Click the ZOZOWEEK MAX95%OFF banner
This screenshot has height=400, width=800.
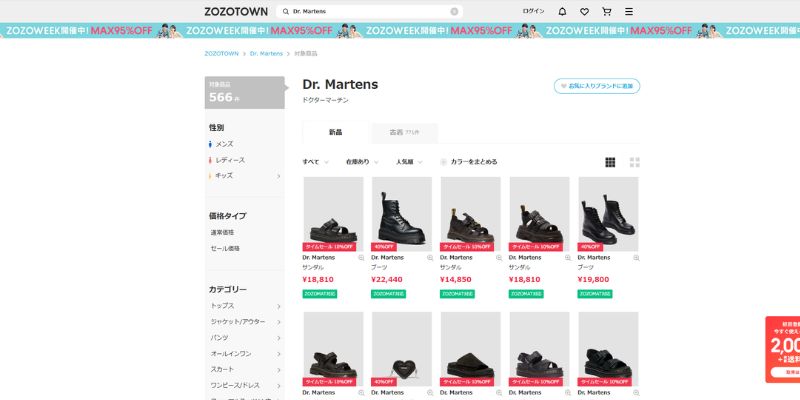coord(400,31)
